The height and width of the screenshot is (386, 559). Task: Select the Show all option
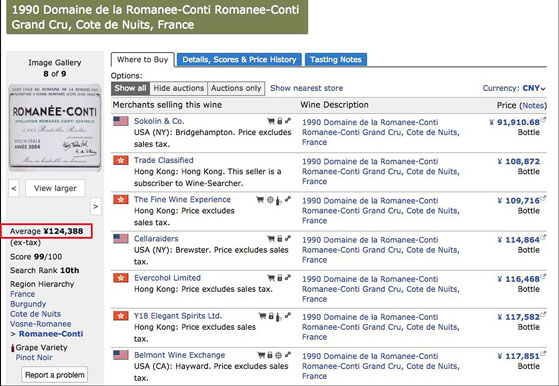[130, 88]
